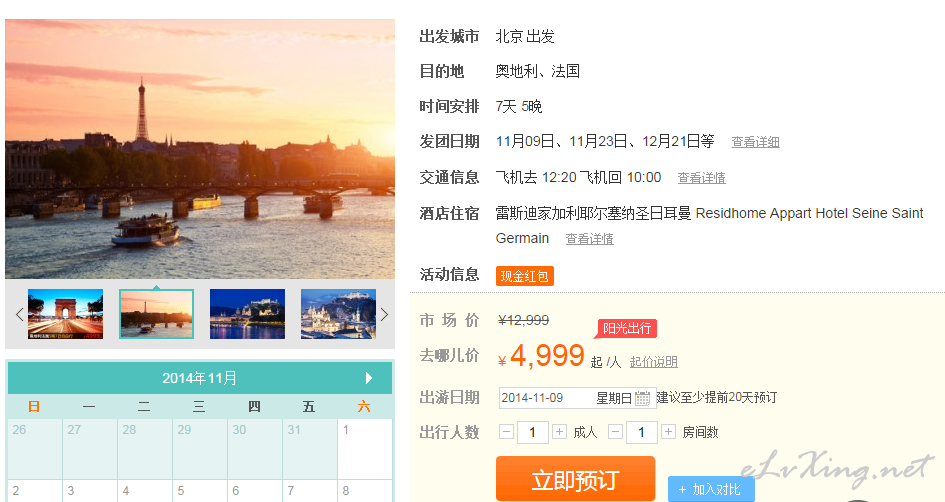Increase the room count with plus
Image resolution: width=945 pixels, height=502 pixels.
[x=668, y=432]
